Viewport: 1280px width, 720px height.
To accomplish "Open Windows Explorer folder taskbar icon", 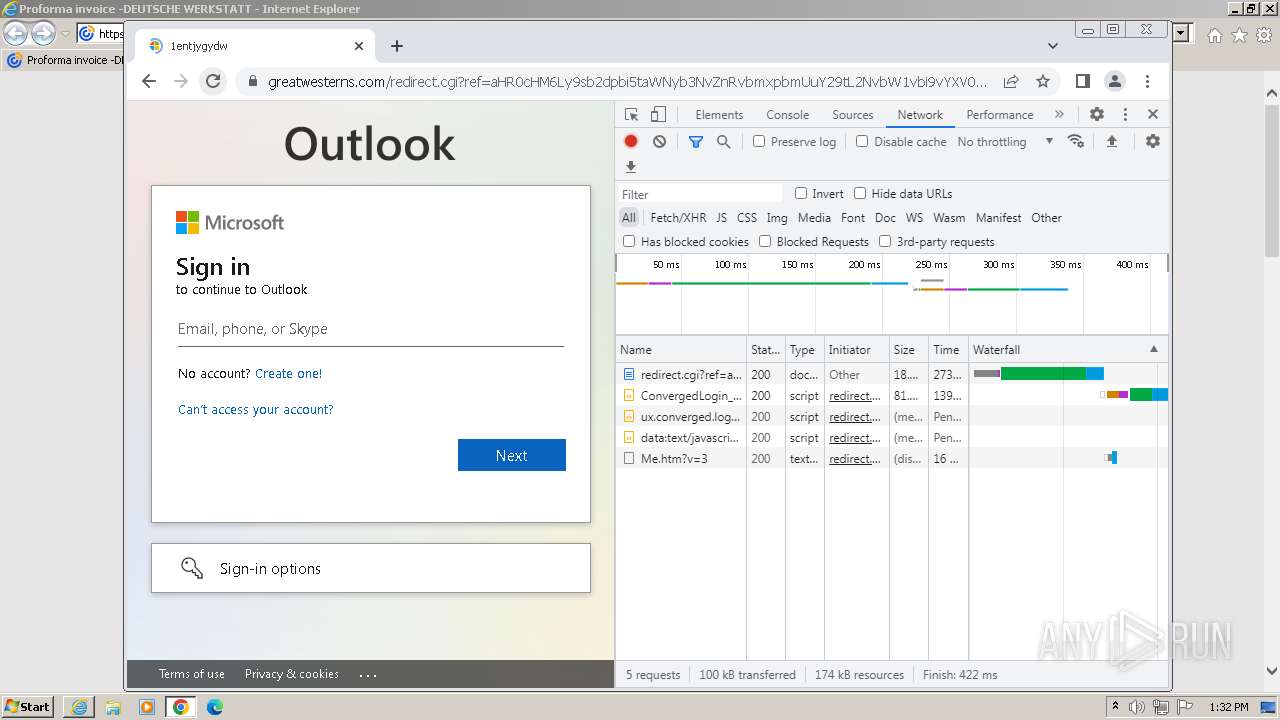I will (113, 707).
